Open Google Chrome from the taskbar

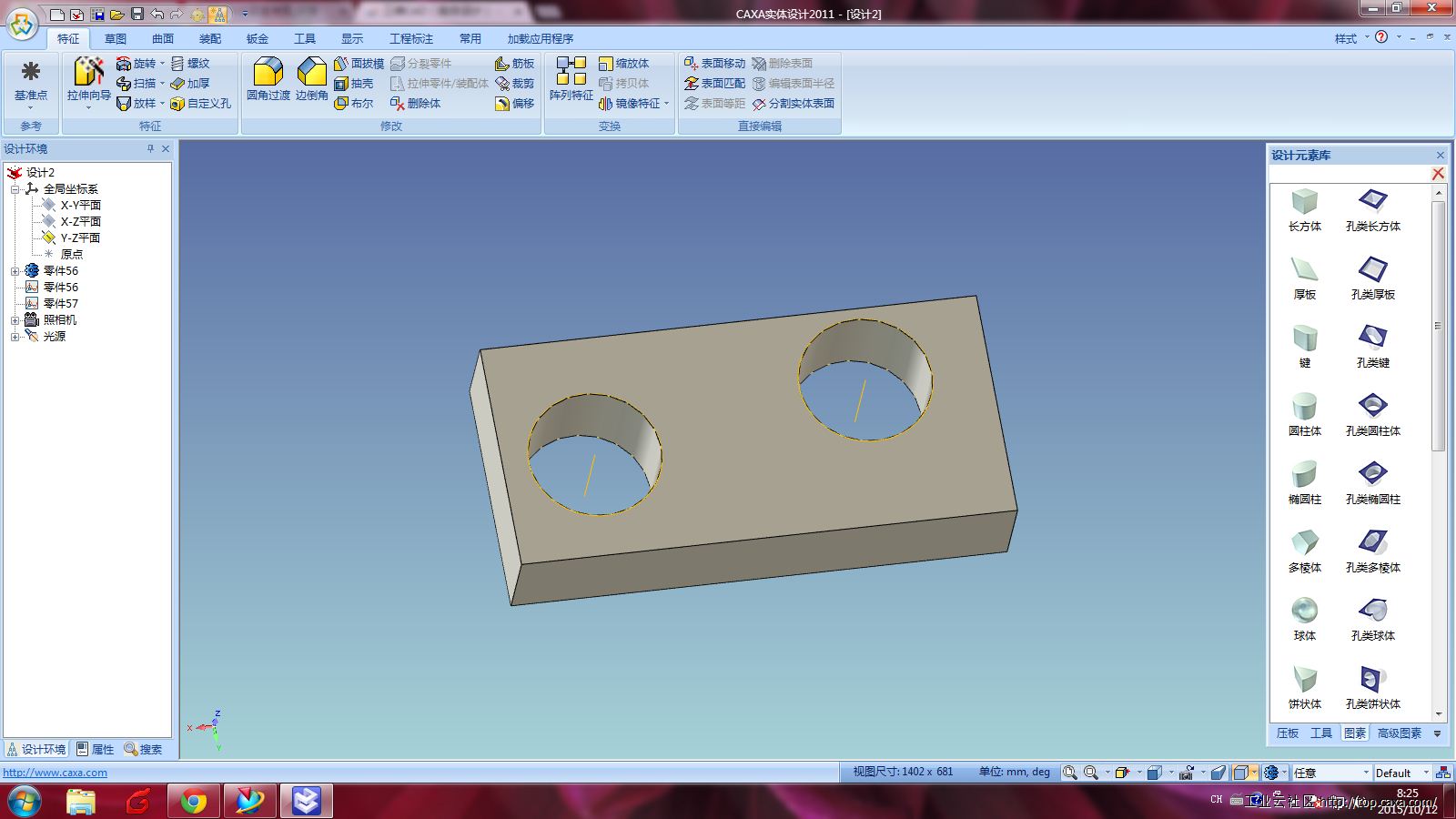pos(193,801)
